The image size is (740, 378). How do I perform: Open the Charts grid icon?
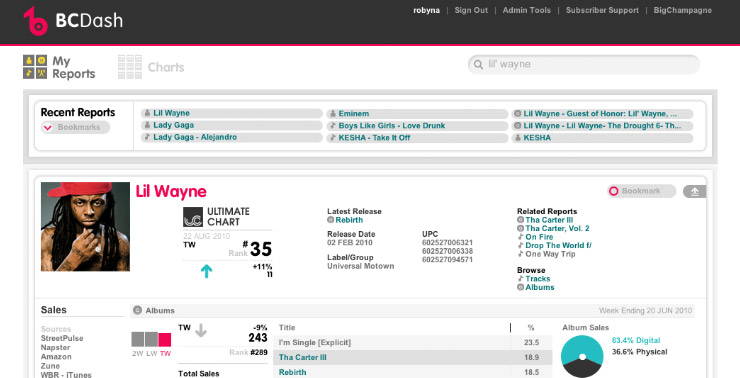click(x=130, y=67)
